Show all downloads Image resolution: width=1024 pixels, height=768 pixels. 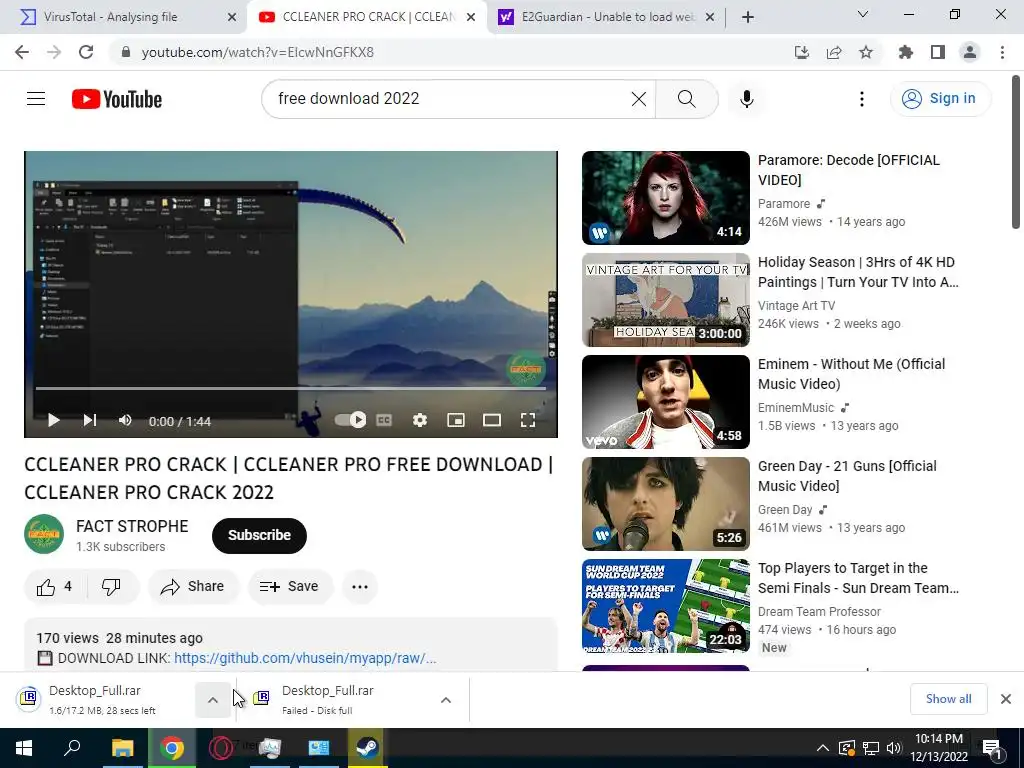coord(948,699)
